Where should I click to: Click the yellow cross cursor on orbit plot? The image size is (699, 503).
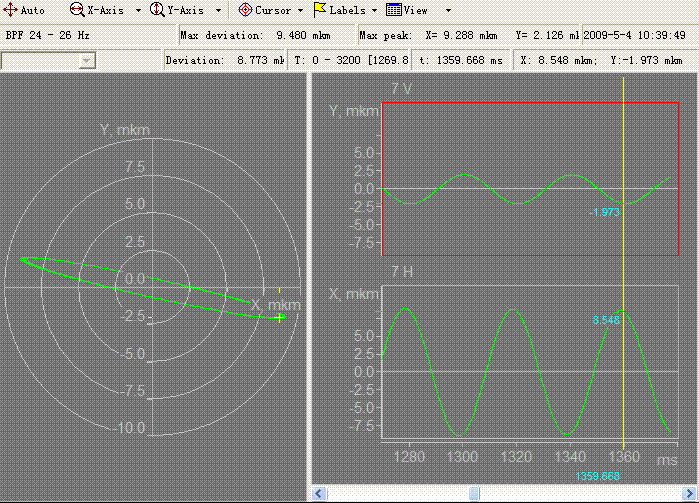click(280, 317)
